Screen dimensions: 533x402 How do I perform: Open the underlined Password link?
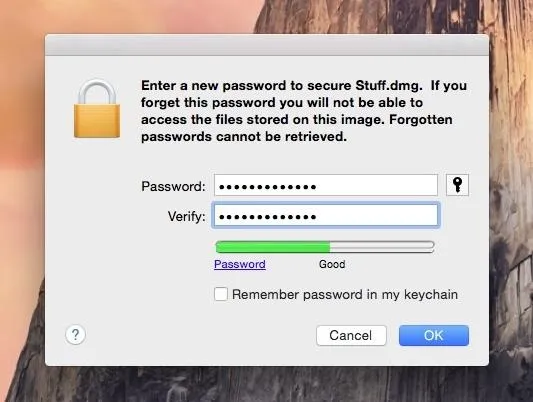point(240,264)
